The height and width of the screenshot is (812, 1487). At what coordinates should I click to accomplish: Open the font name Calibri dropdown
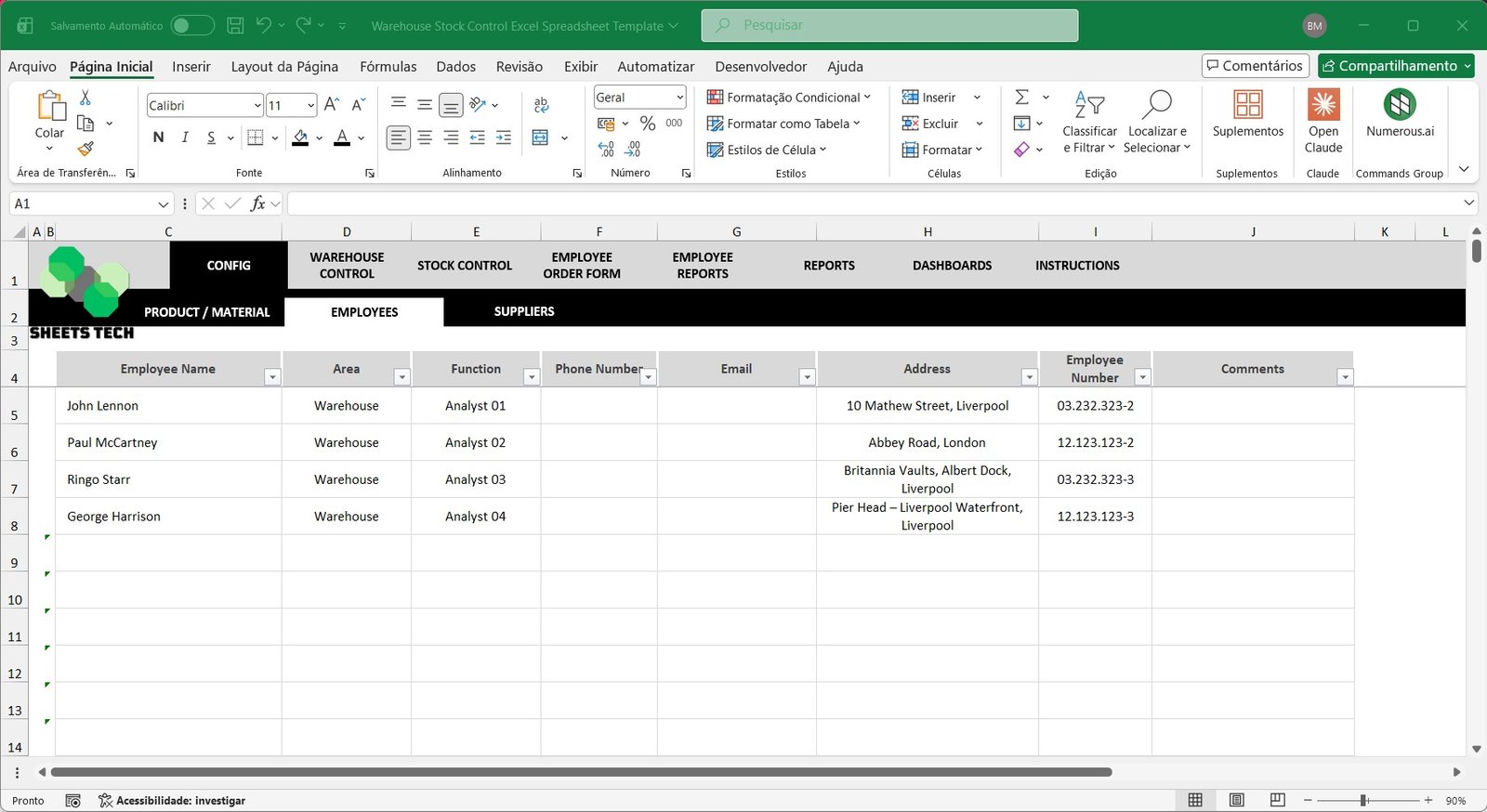(257, 106)
